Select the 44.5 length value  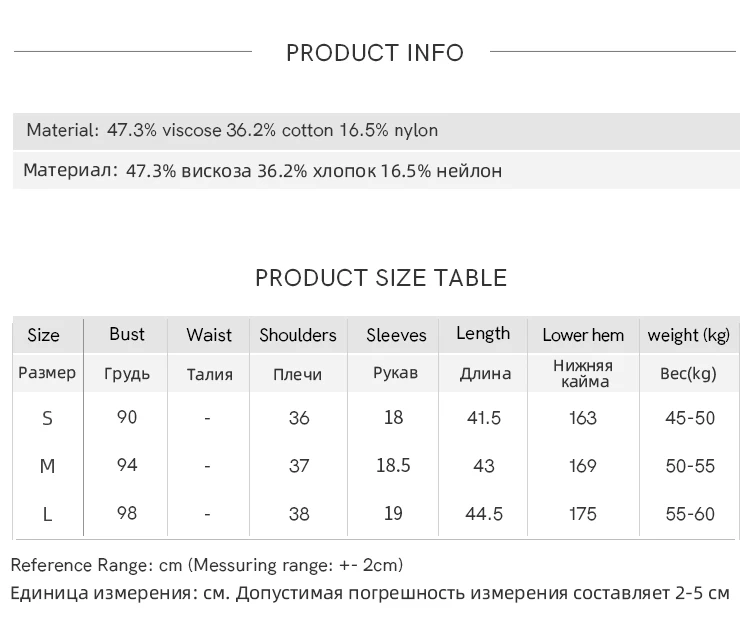(x=484, y=513)
